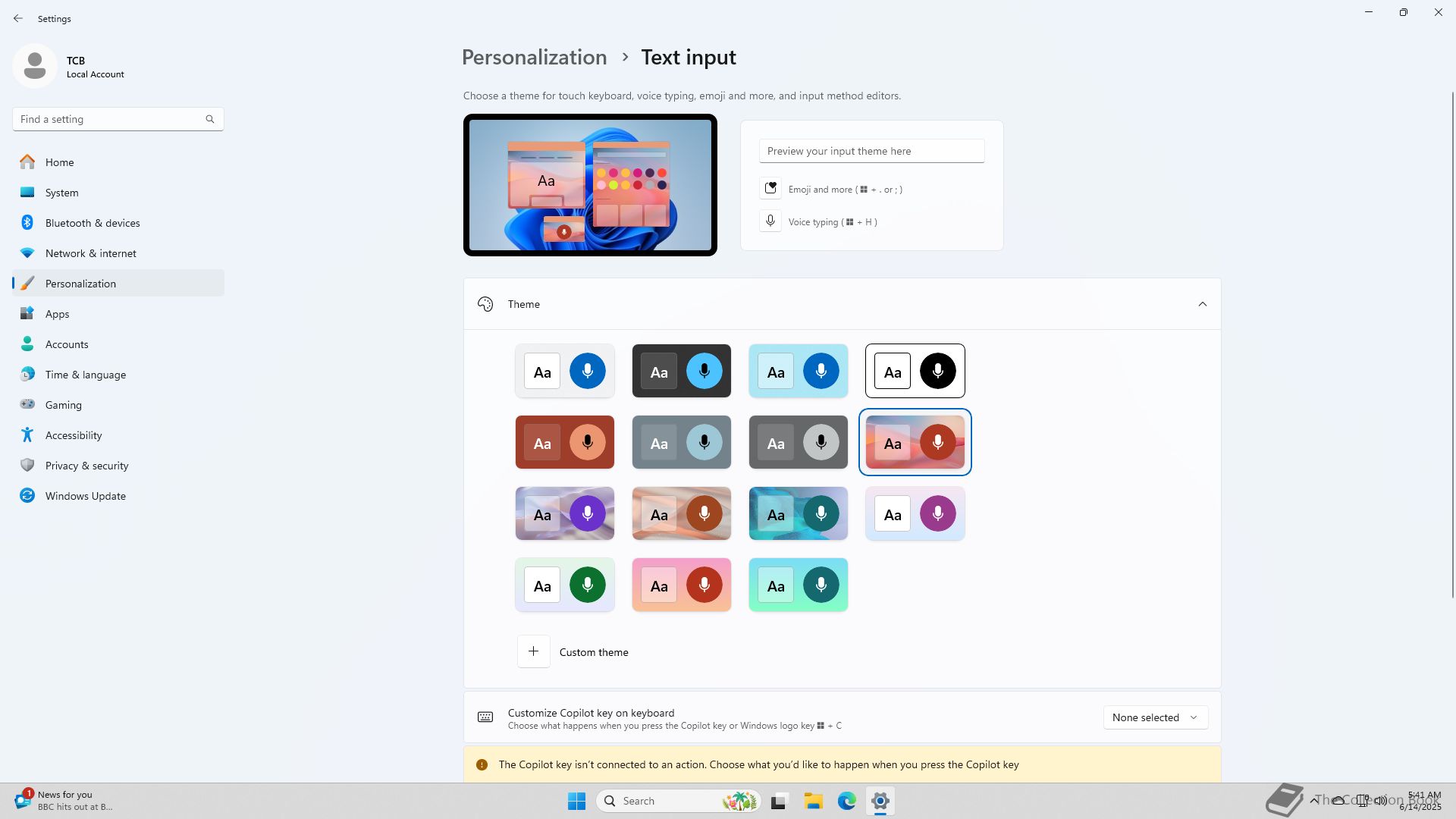Click the Personalization breadcrumb link
This screenshot has height=819, width=1456.
pos(534,58)
